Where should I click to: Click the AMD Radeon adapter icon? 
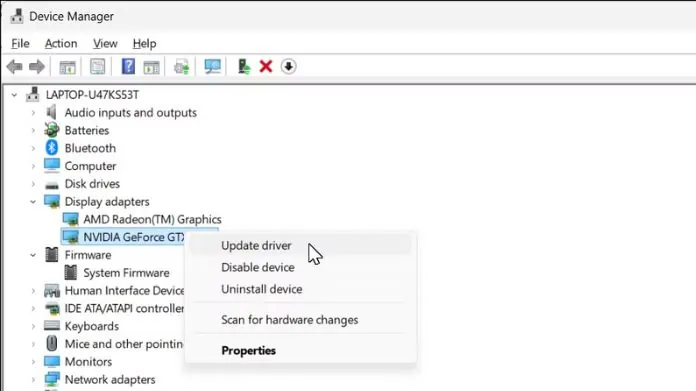click(71, 219)
